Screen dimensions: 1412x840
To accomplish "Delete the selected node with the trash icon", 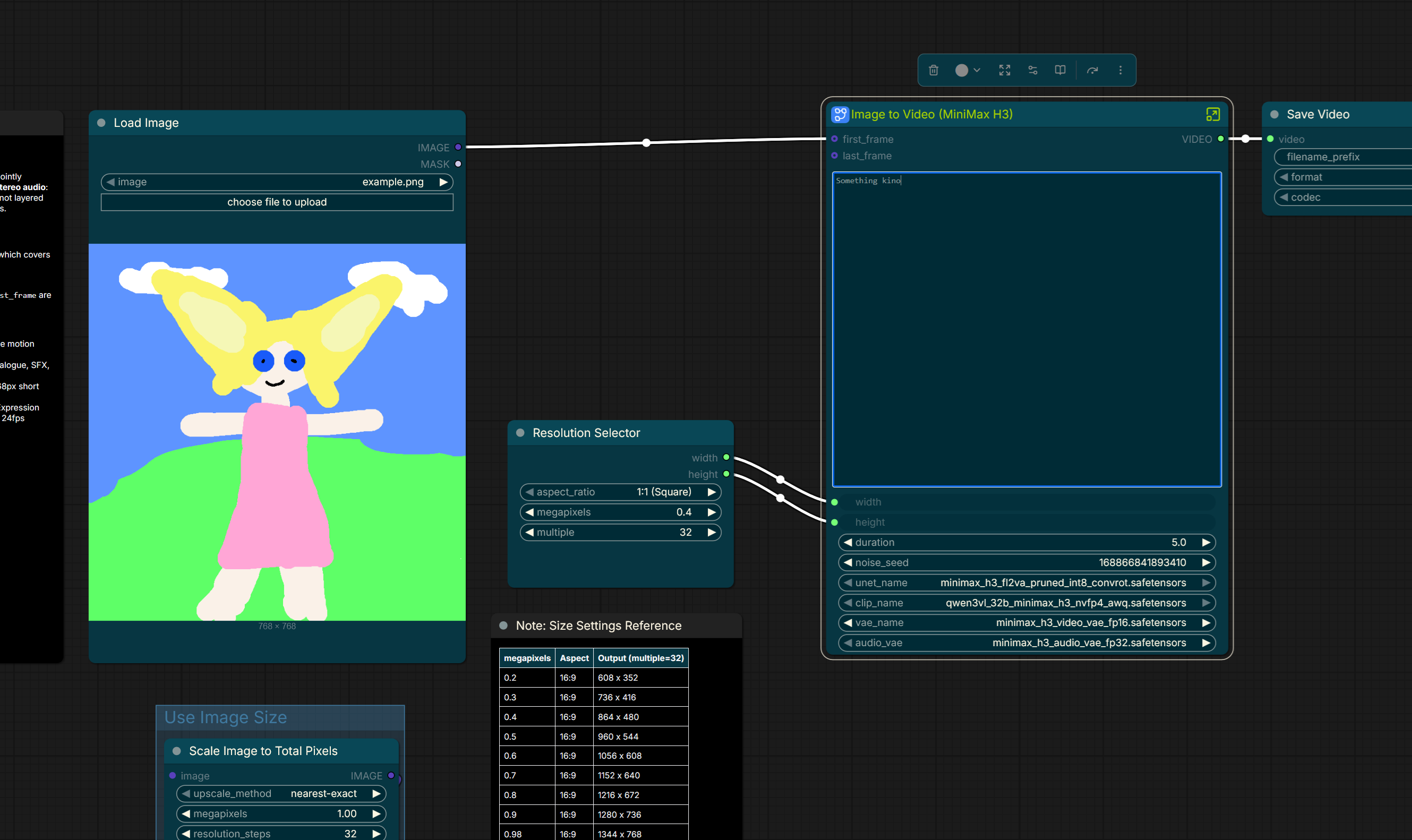I will tap(933, 70).
